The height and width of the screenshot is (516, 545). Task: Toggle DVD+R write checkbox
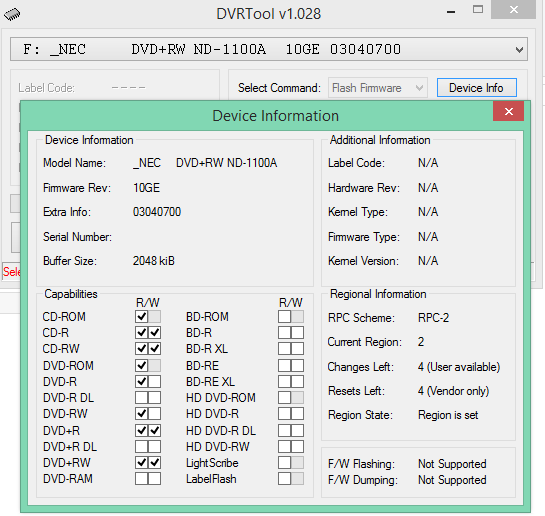coord(155,431)
